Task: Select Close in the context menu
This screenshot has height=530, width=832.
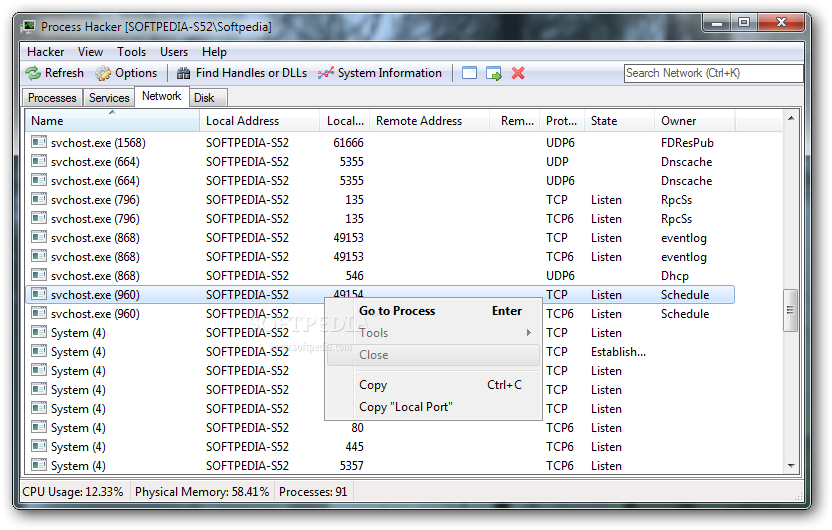Action: coord(433,355)
